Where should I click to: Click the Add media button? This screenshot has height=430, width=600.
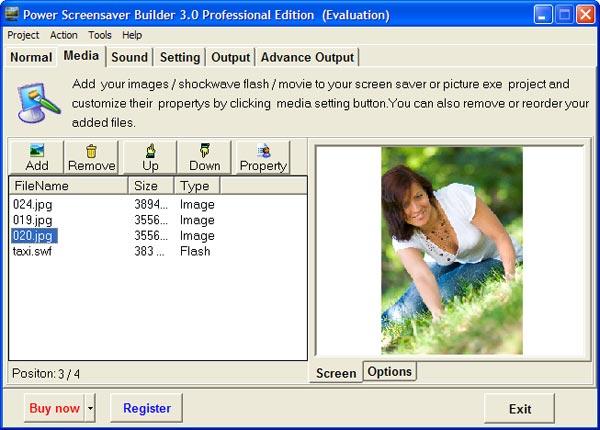pos(37,157)
